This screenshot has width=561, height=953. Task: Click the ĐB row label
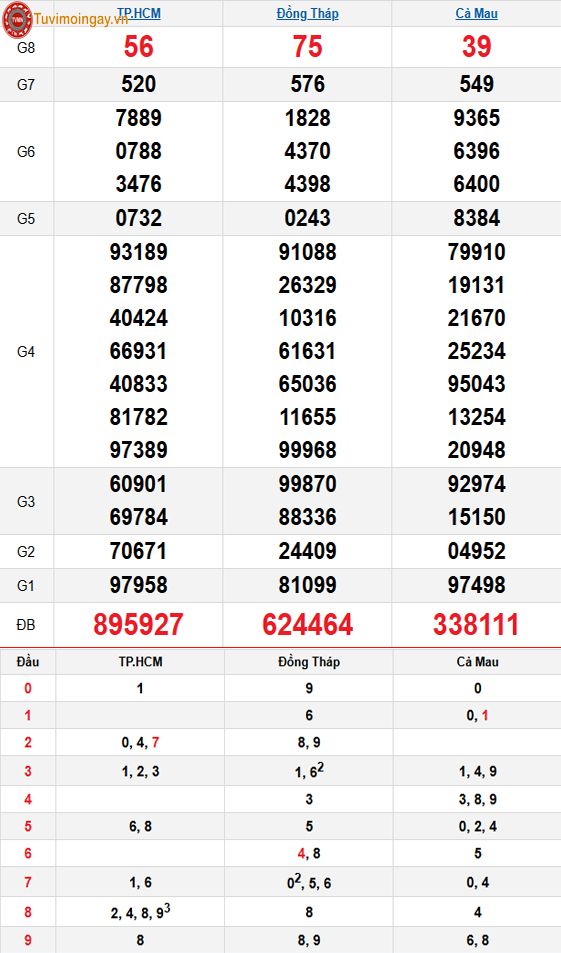point(26,625)
